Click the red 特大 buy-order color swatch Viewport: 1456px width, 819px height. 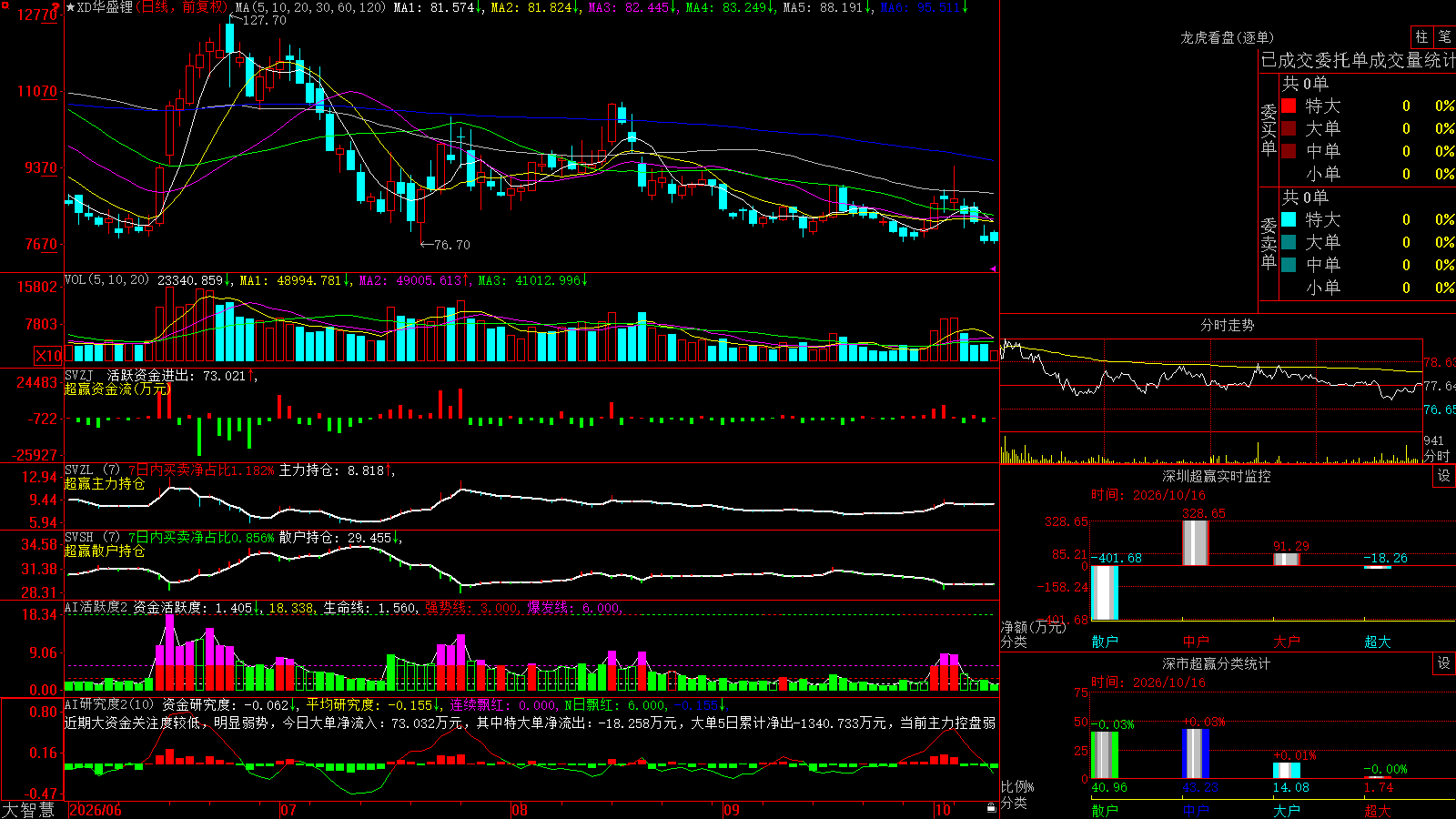coord(1289,106)
